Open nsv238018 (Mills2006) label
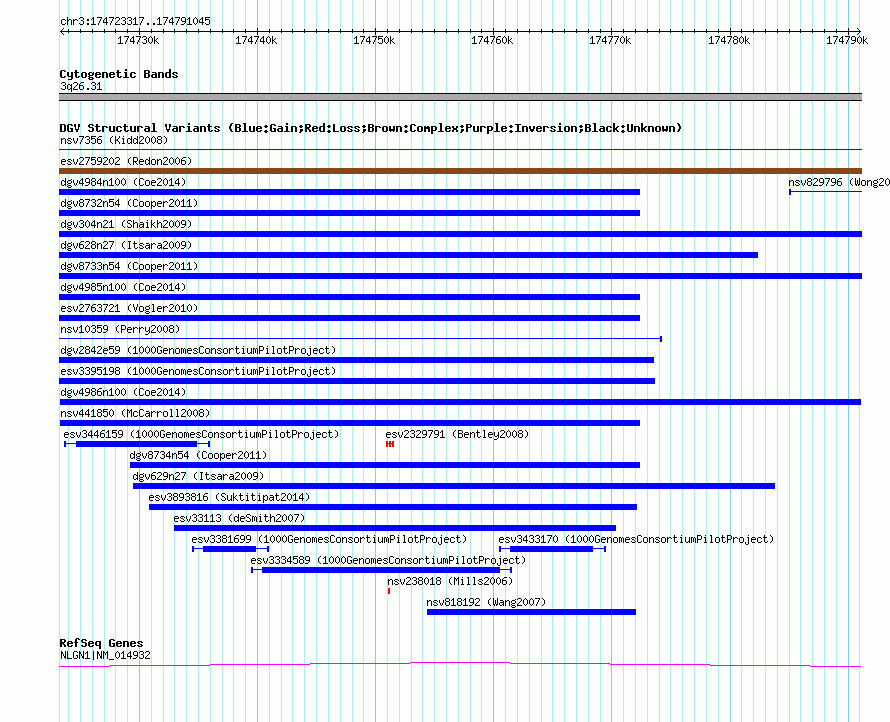 click(x=450, y=581)
